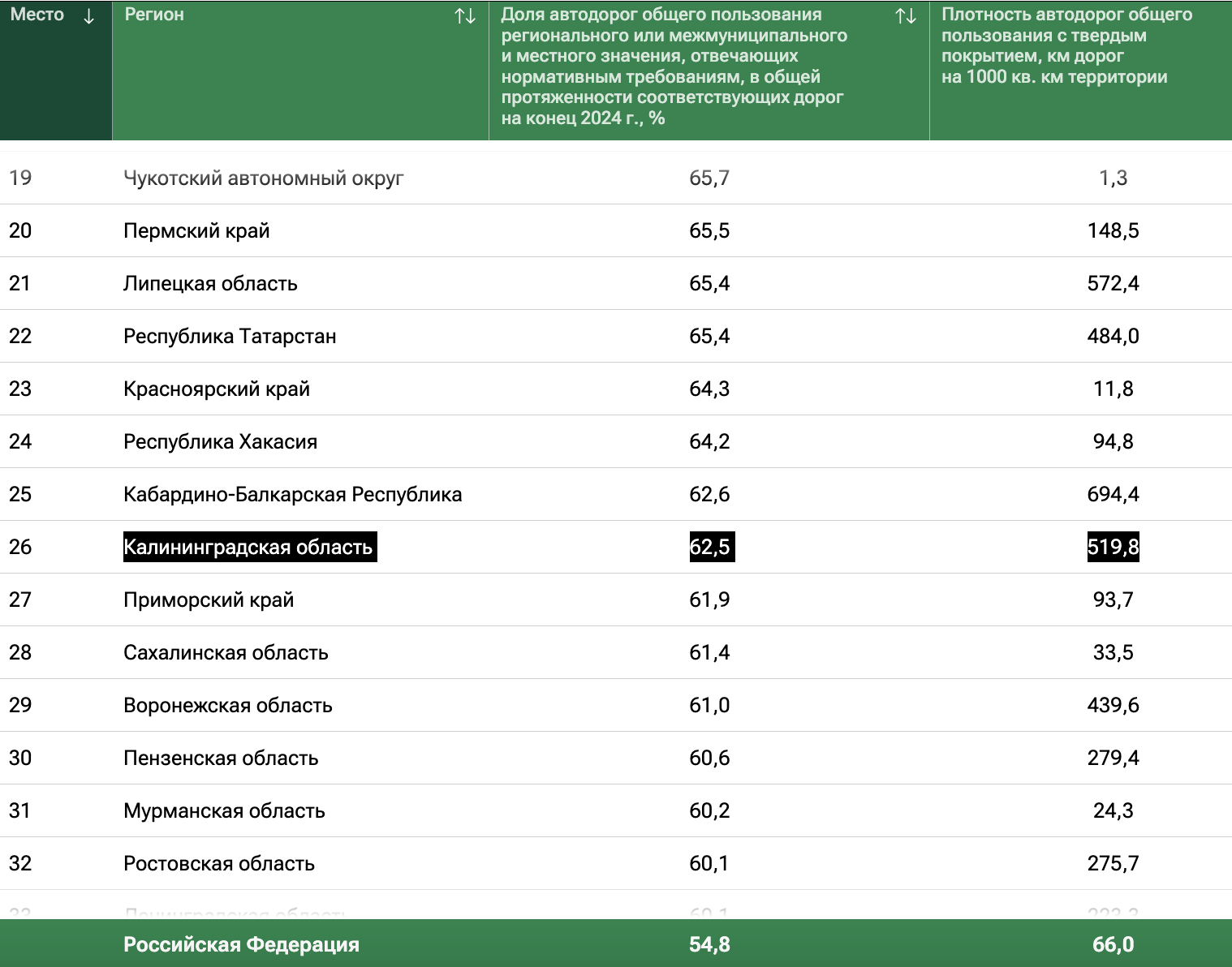Viewport: 1232px width, 967px height.
Task: Click the Российская Федерация summary row
Action: (x=616, y=943)
